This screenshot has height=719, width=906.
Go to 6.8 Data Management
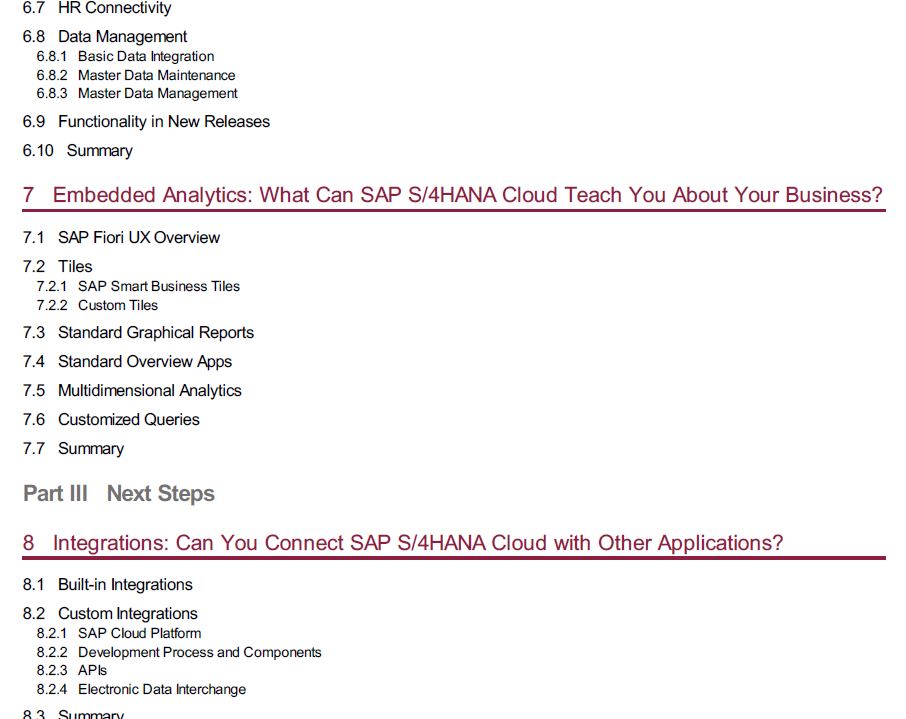(105, 36)
